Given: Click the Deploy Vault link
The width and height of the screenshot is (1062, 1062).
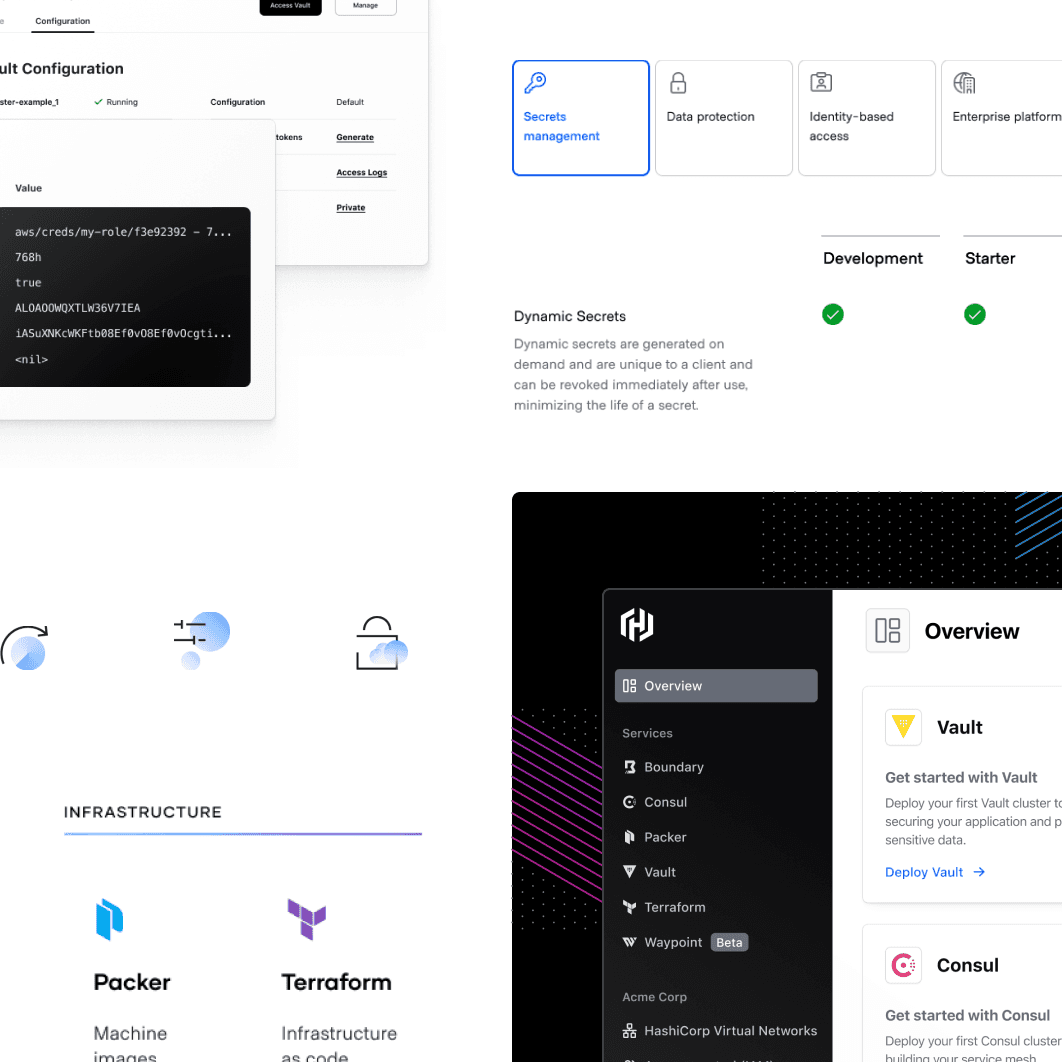Looking at the screenshot, I should tap(924, 872).
